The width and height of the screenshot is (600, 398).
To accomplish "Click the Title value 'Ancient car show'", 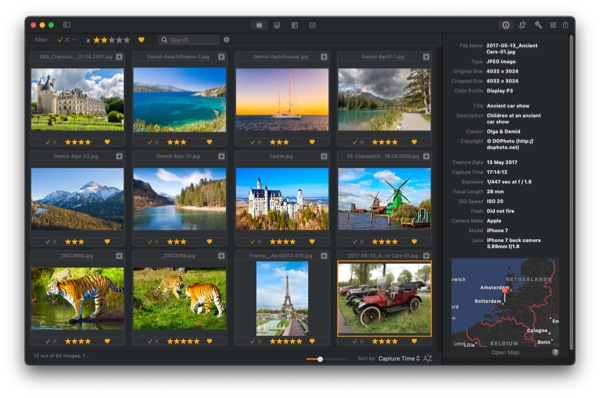I will (508, 106).
